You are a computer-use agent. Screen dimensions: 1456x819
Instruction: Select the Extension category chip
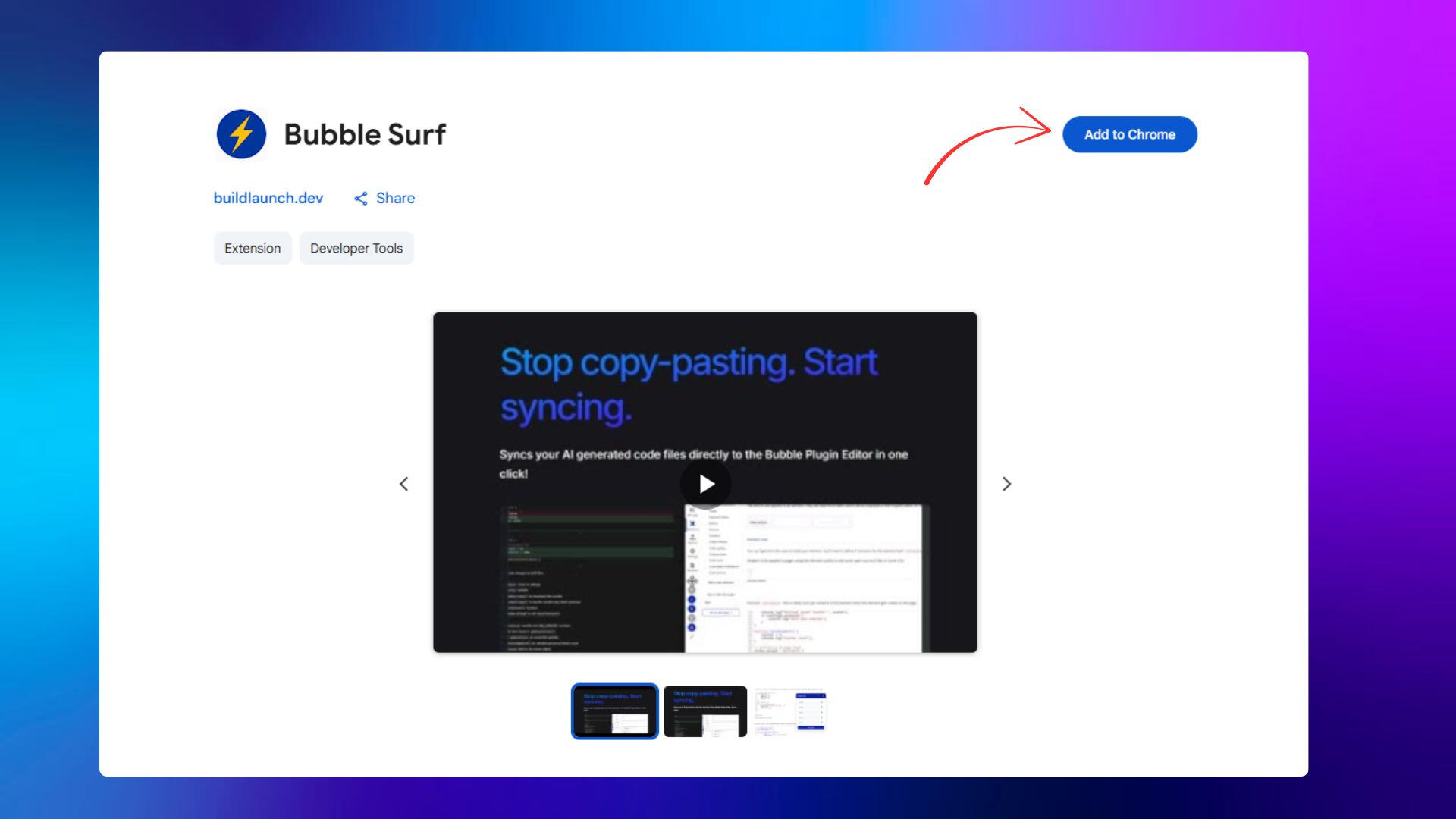[253, 248]
